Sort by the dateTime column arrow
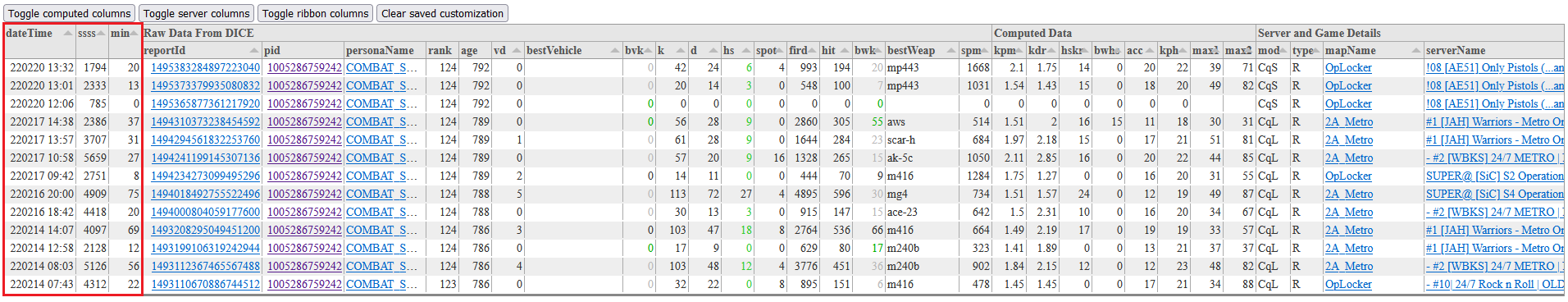Viewport: 1568px width, 302px height. [x=69, y=33]
